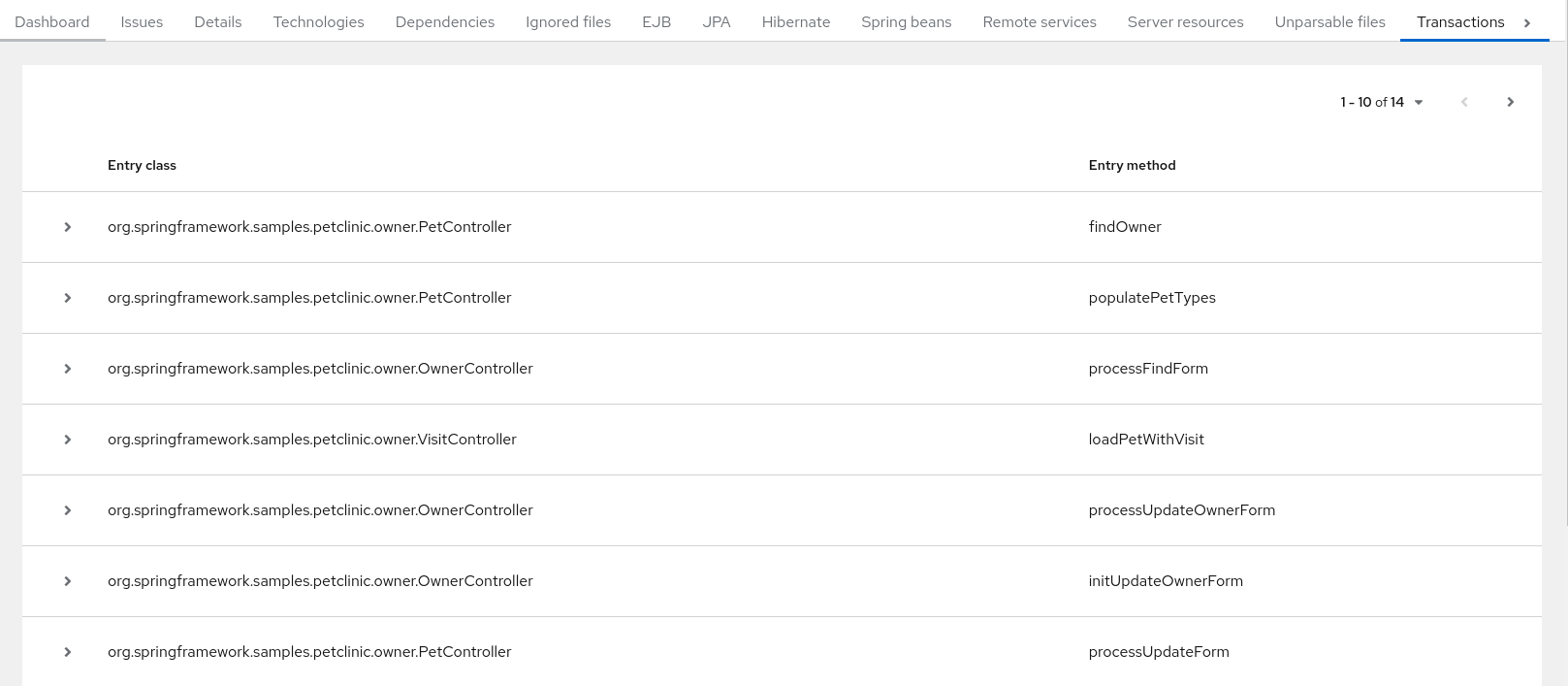Select the Unparsable files tab
Image resolution: width=1568 pixels, height=686 pixels.
(x=1329, y=21)
